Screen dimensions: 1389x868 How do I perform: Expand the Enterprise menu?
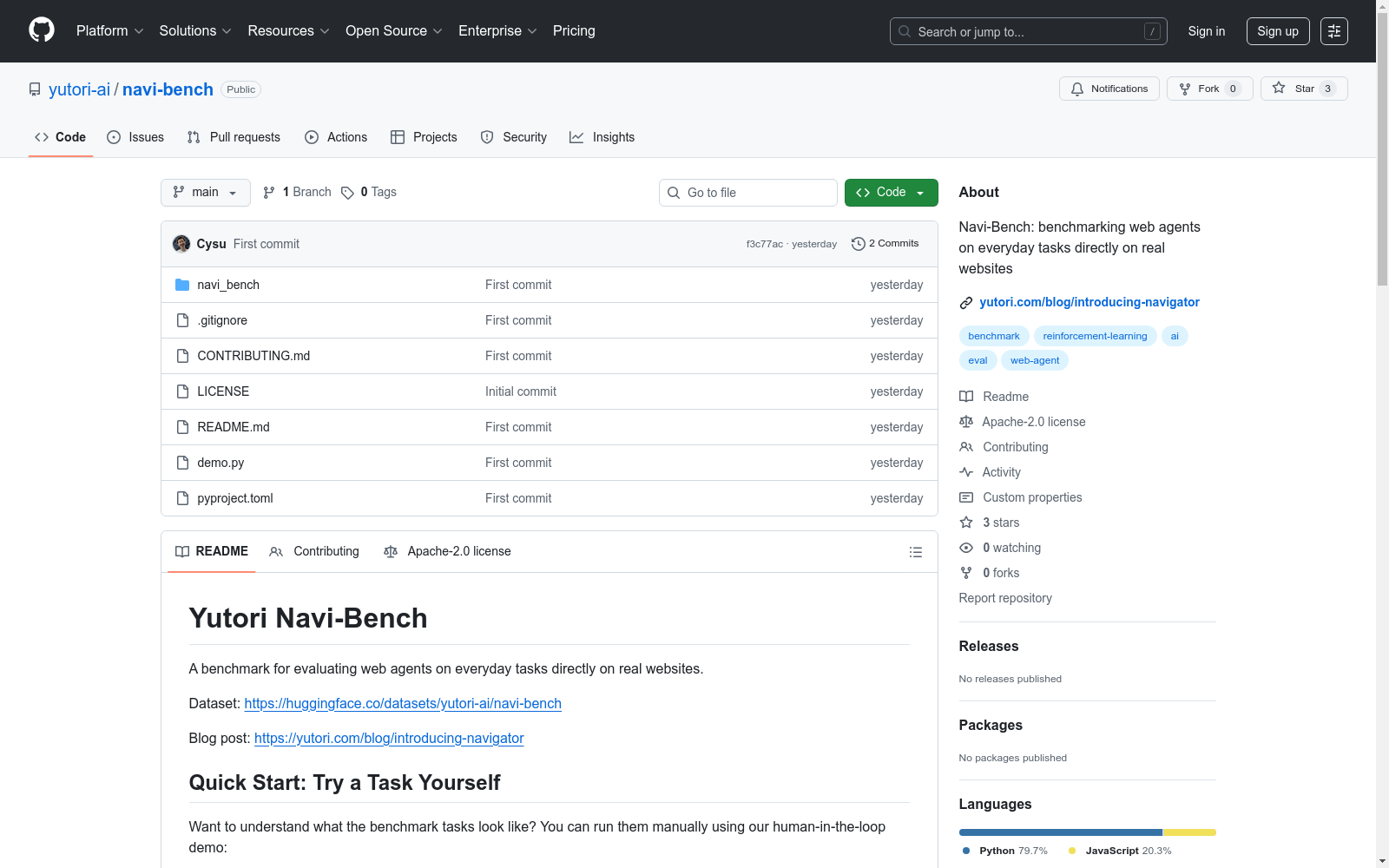497,31
